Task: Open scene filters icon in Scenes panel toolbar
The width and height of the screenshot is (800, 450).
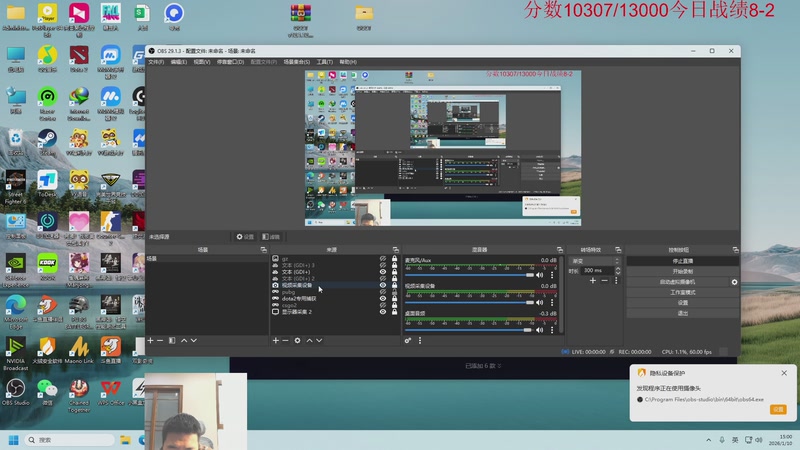Action: point(172,340)
